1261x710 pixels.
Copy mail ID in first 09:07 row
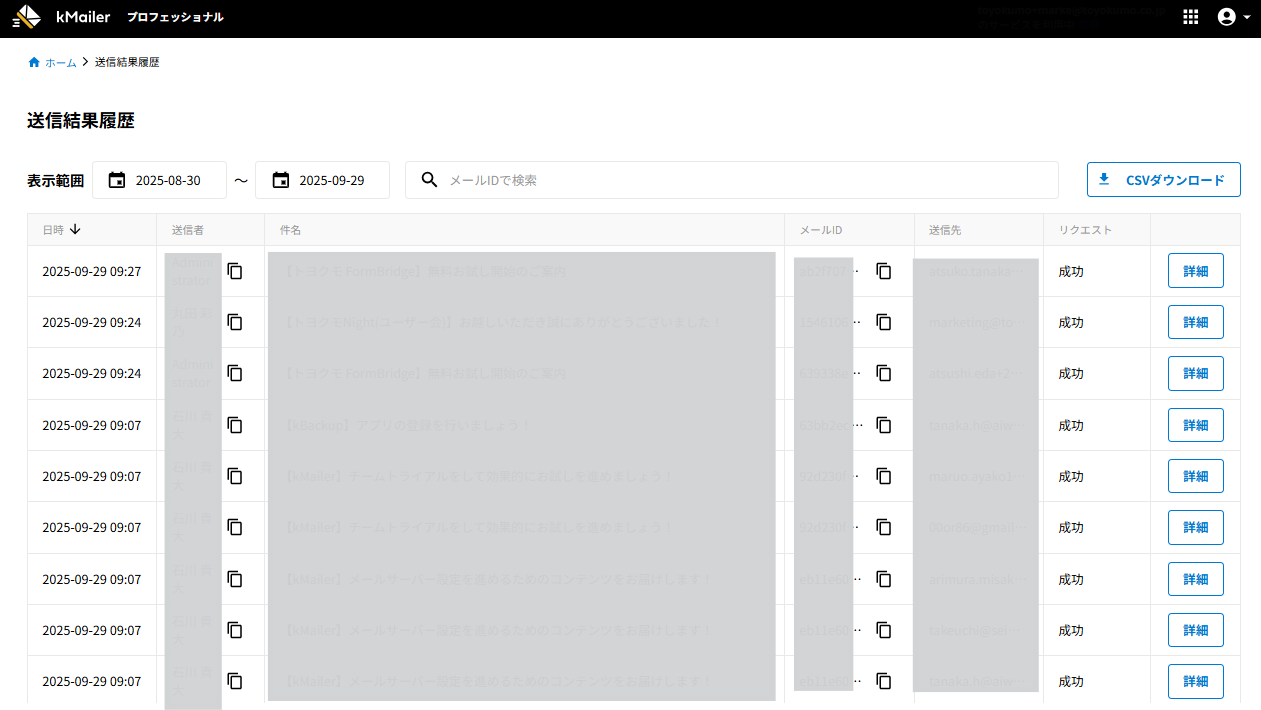coord(884,425)
